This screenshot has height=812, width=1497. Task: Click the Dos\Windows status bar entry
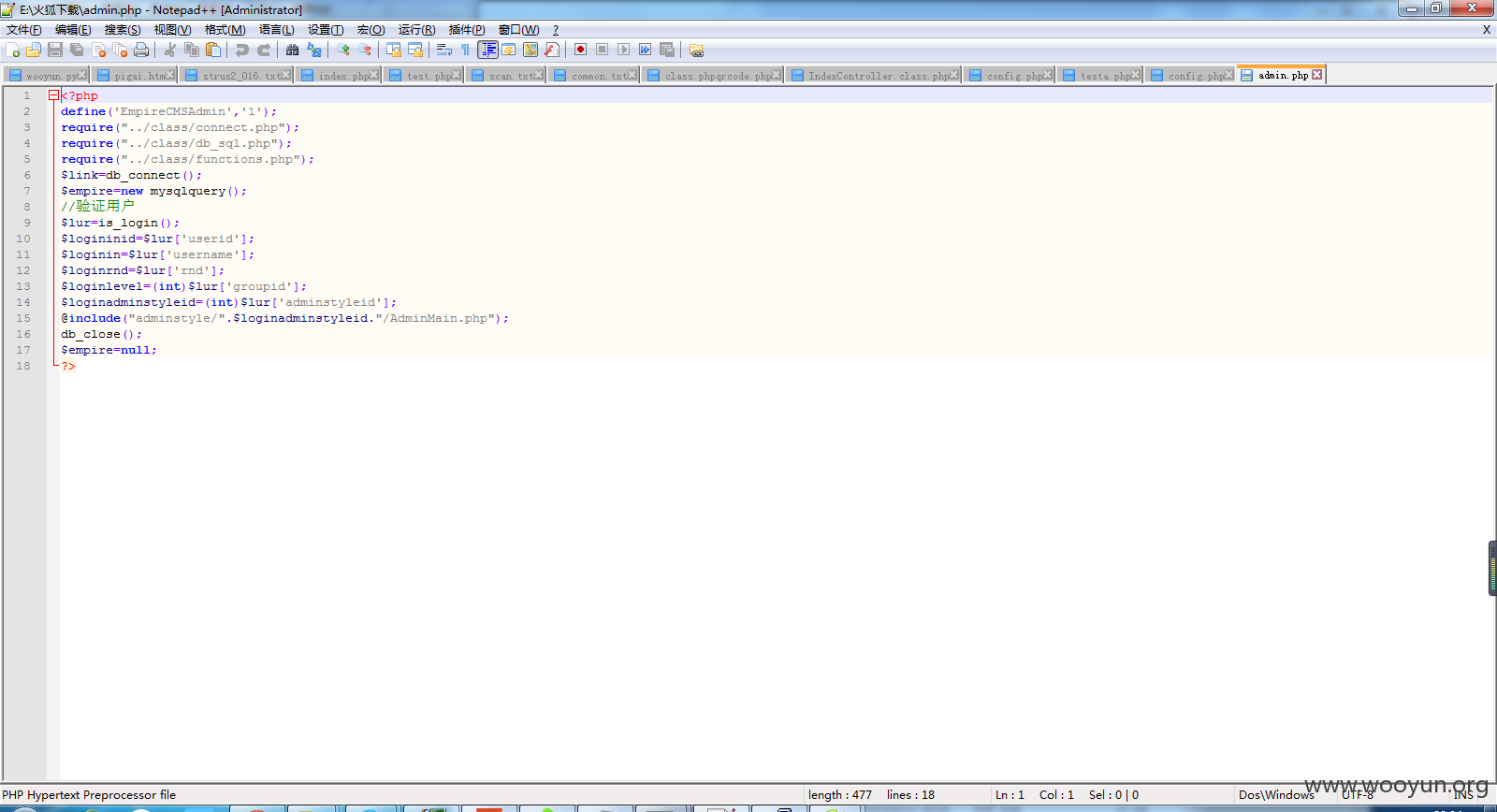click(1276, 795)
